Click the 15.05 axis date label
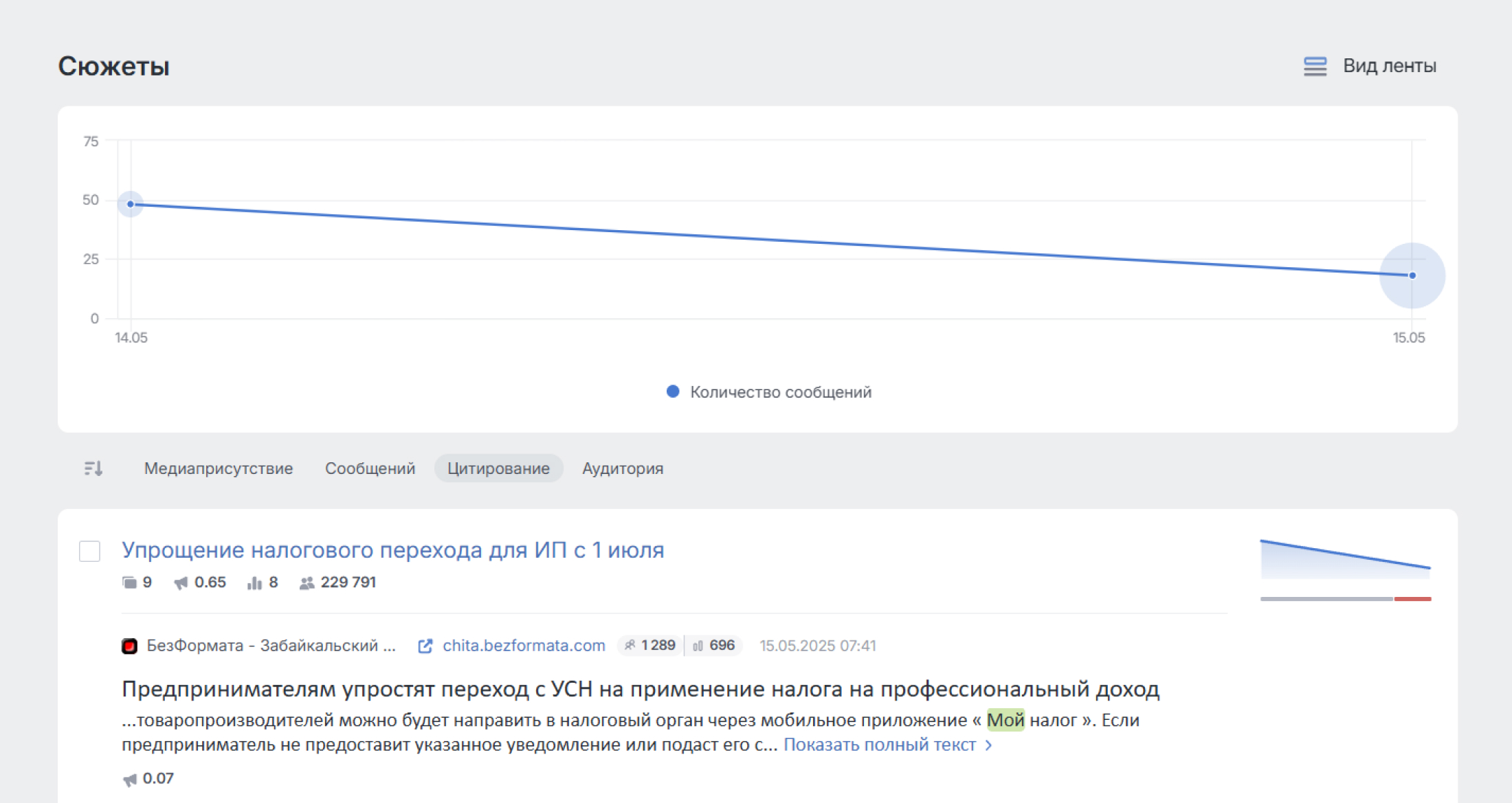This screenshot has height=803, width=1512. pyautogui.click(x=1409, y=338)
